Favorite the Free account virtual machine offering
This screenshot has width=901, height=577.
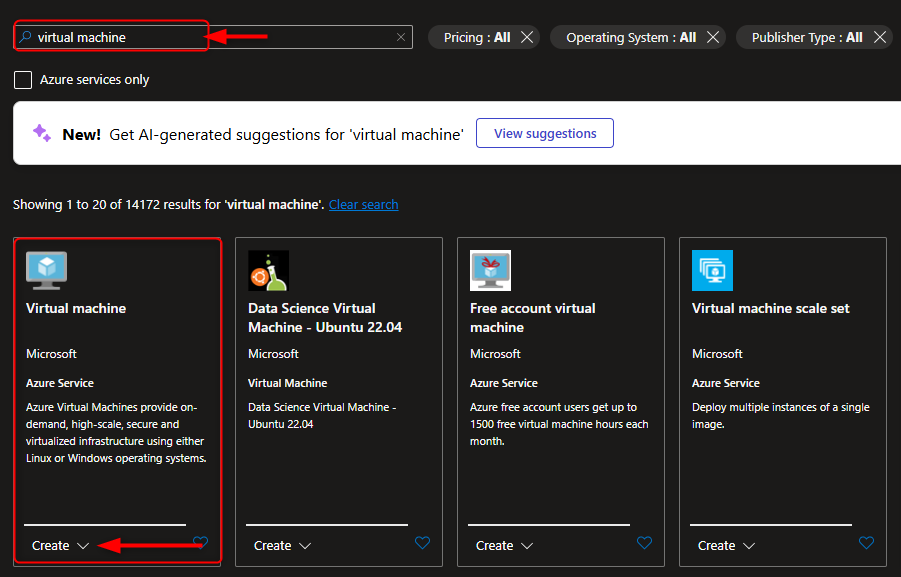(644, 543)
